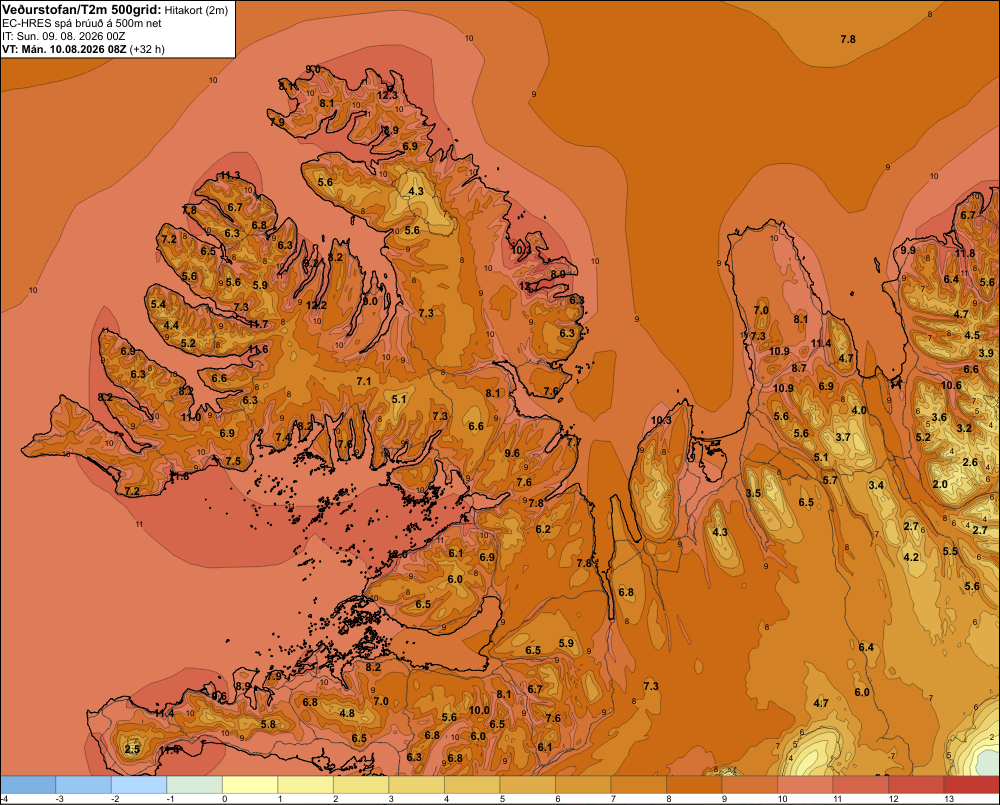Viewport: 1000px width, 805px height.
Task: Click the 8.2 label on the western peninsula tip
Action: point(105,397)
